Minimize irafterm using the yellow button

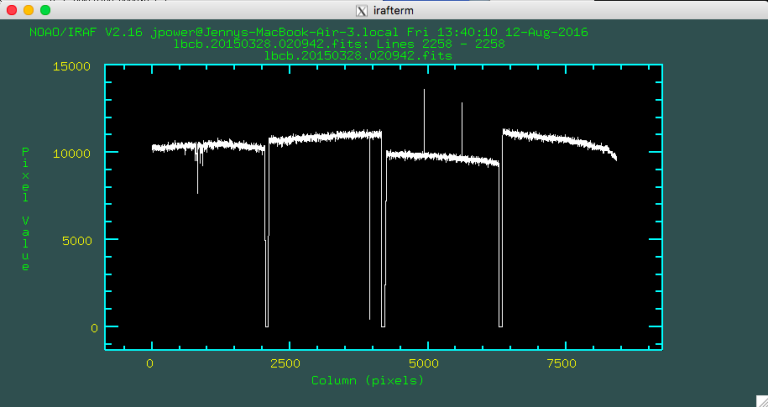coord(28,10)
